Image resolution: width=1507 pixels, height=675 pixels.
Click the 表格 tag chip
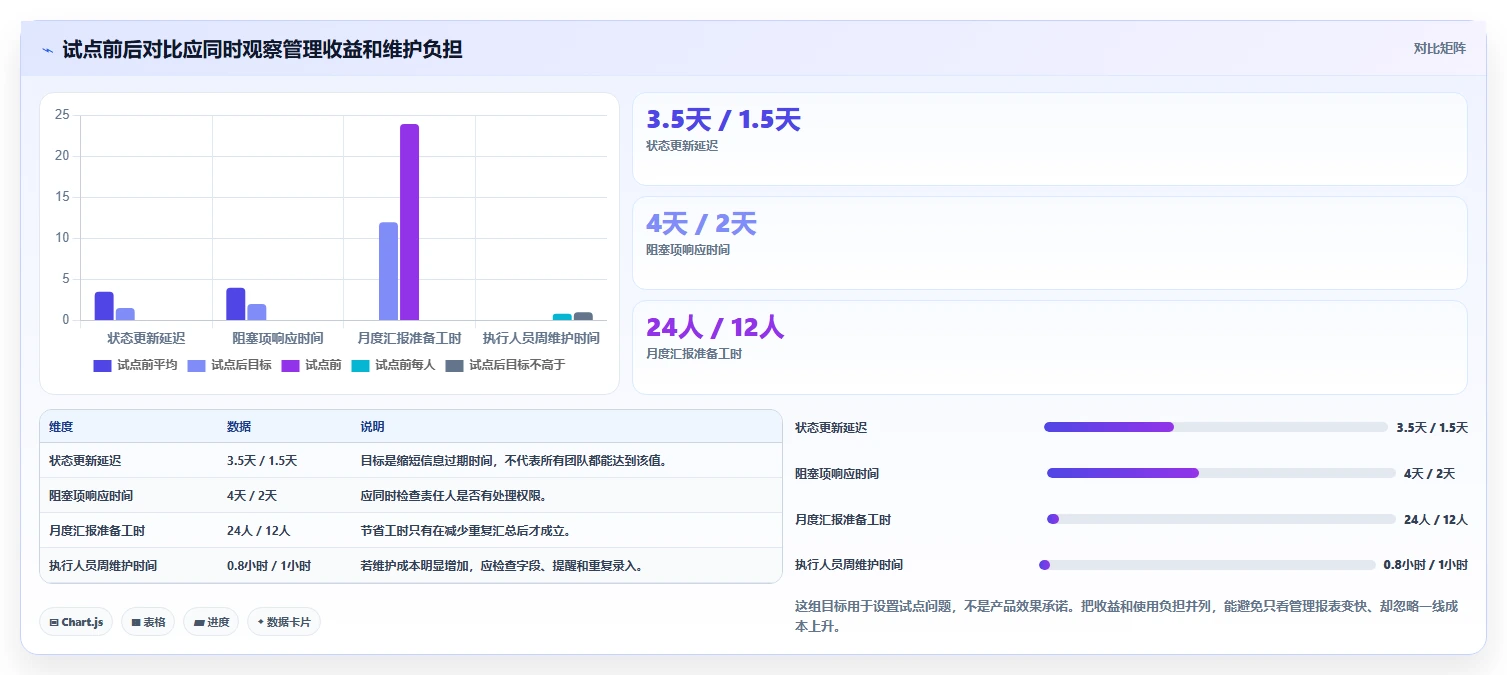148,622
